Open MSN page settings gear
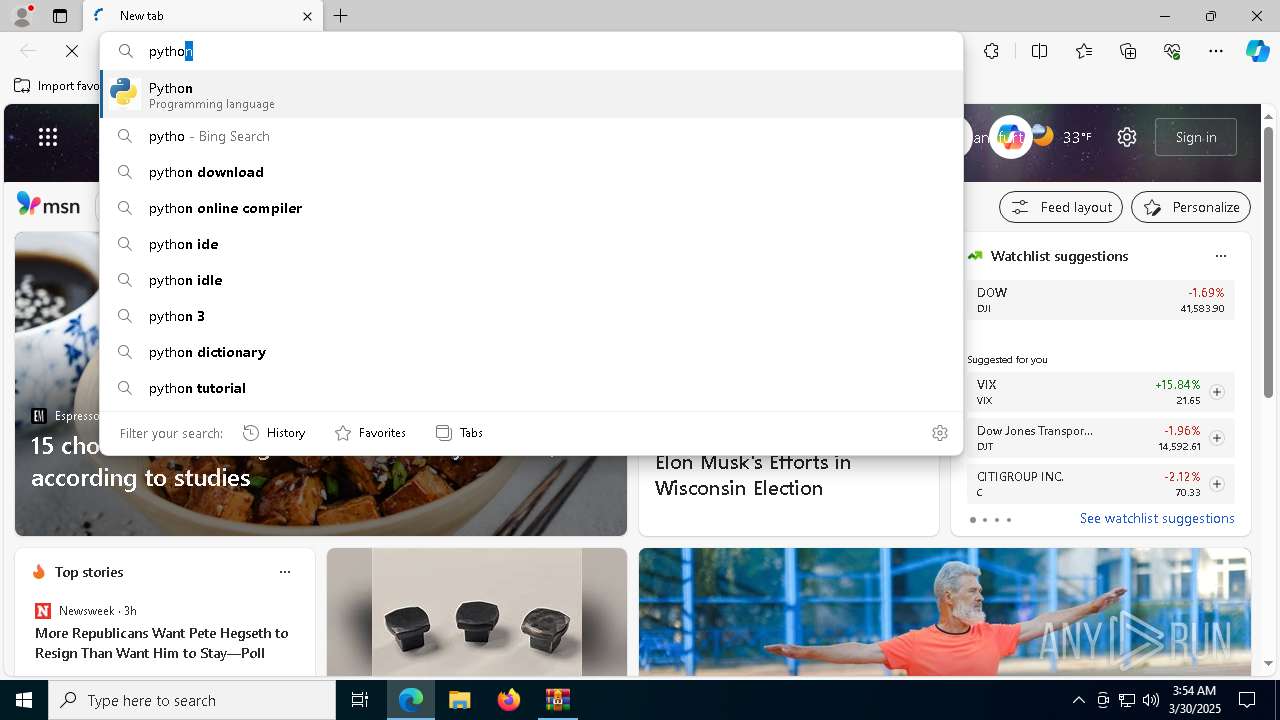Viewport: 1280px width, 720px height. click(1127, 137)
